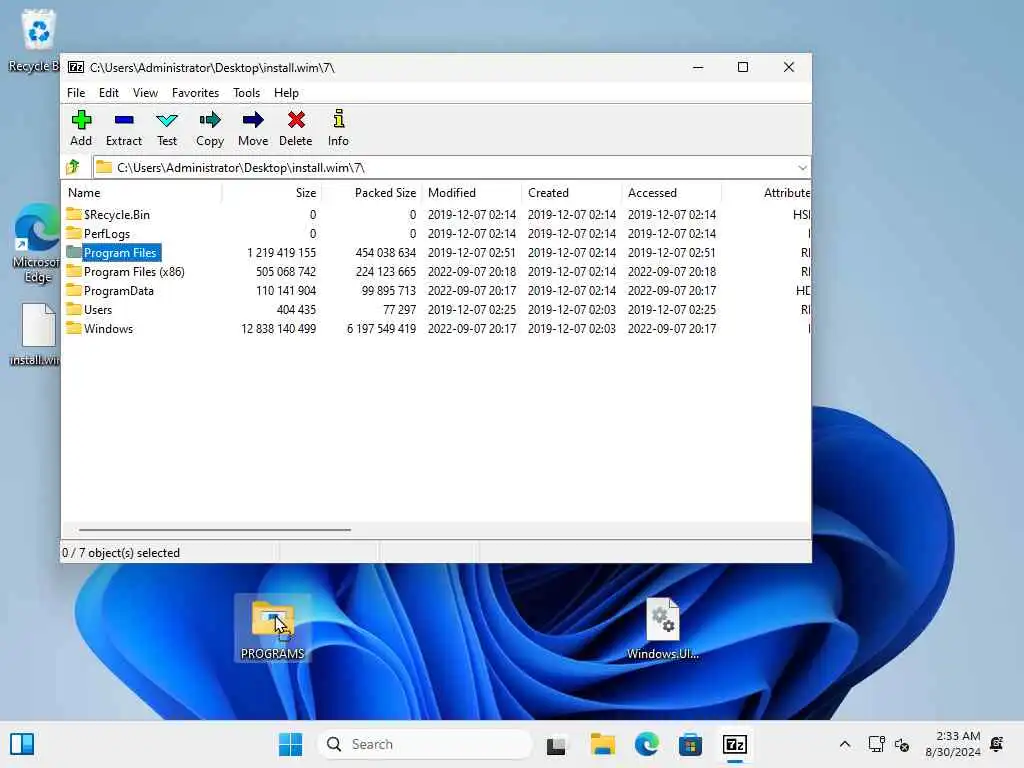Screen dimensions: 1024x768
Task: Sort by the Name column header
Action: pyautogui.click(x=142, y=193)
